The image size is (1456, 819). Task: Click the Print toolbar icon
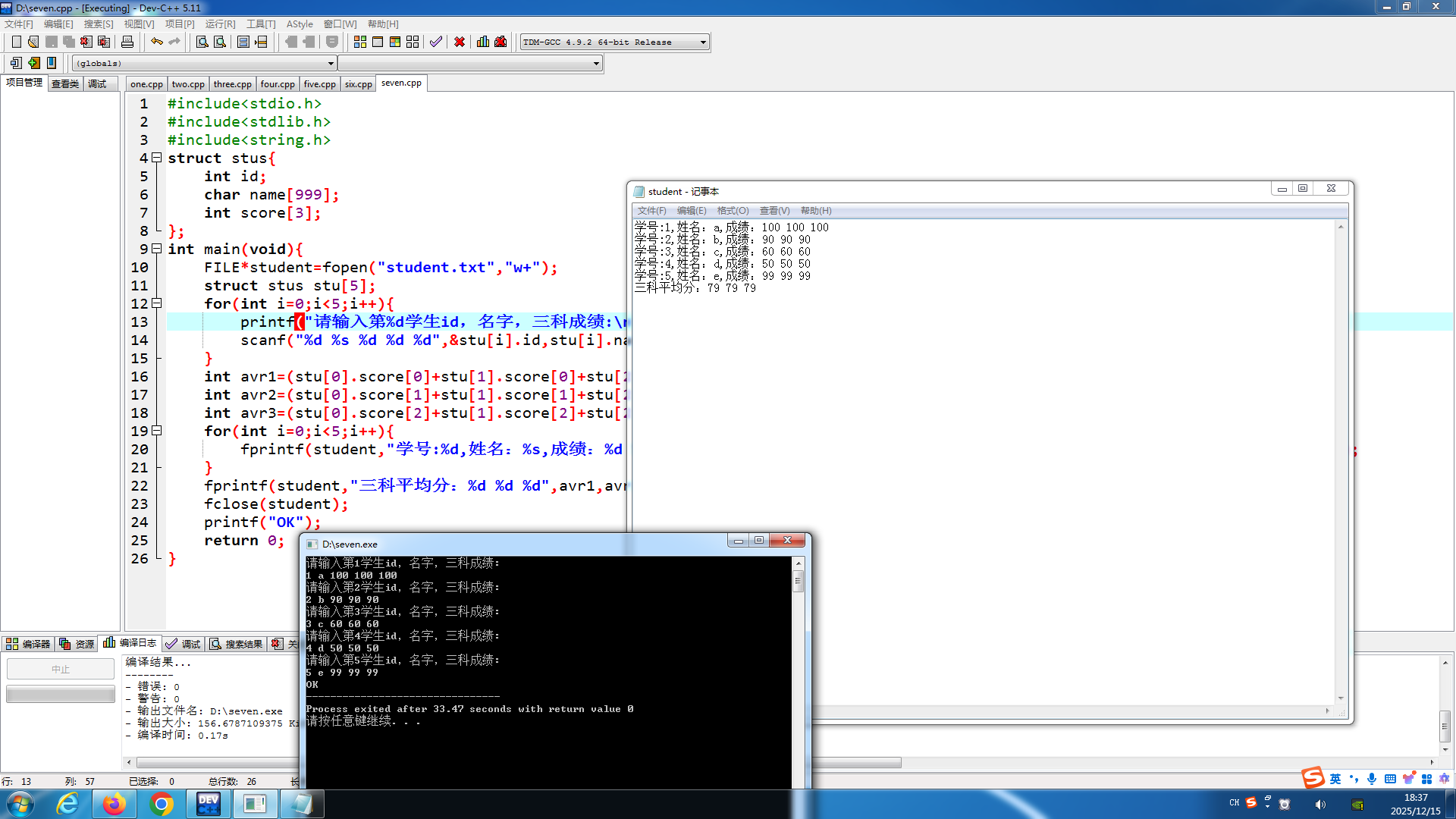click(x=127, y=42)
